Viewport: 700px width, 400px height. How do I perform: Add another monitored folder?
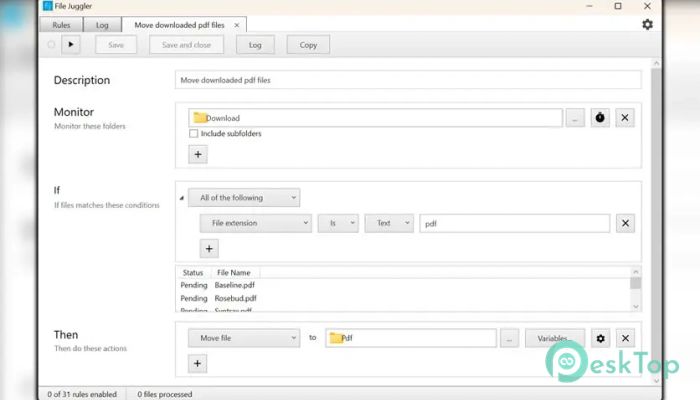point(198,154)
